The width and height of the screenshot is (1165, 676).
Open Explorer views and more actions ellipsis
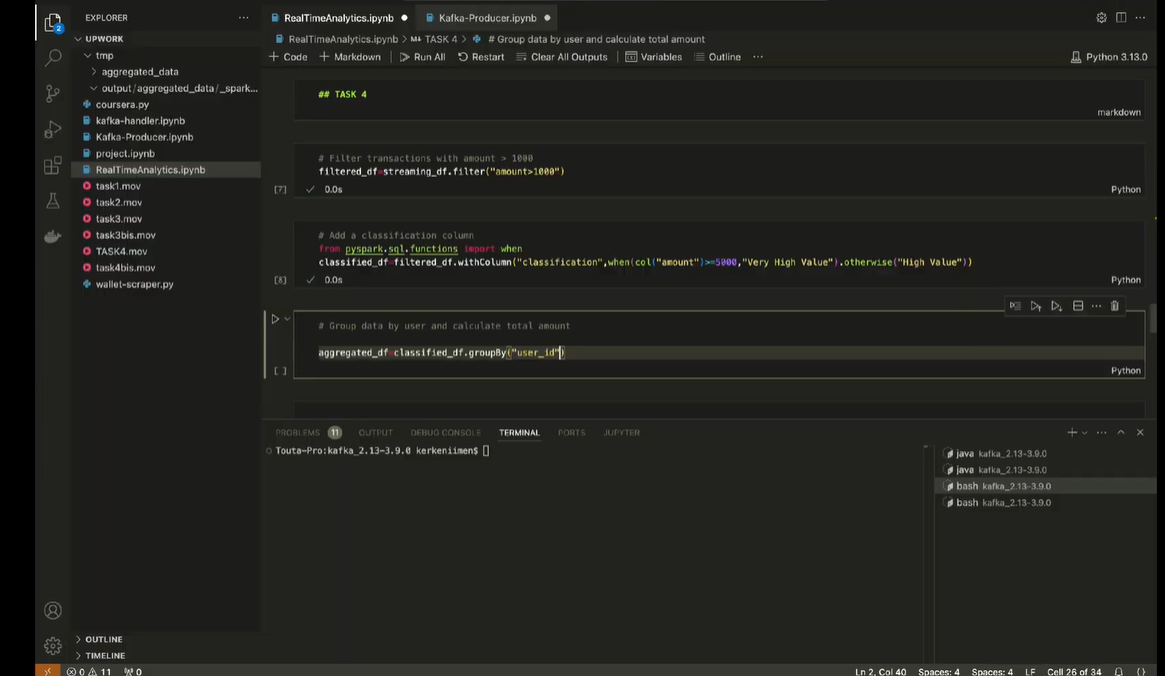point(243,18)
